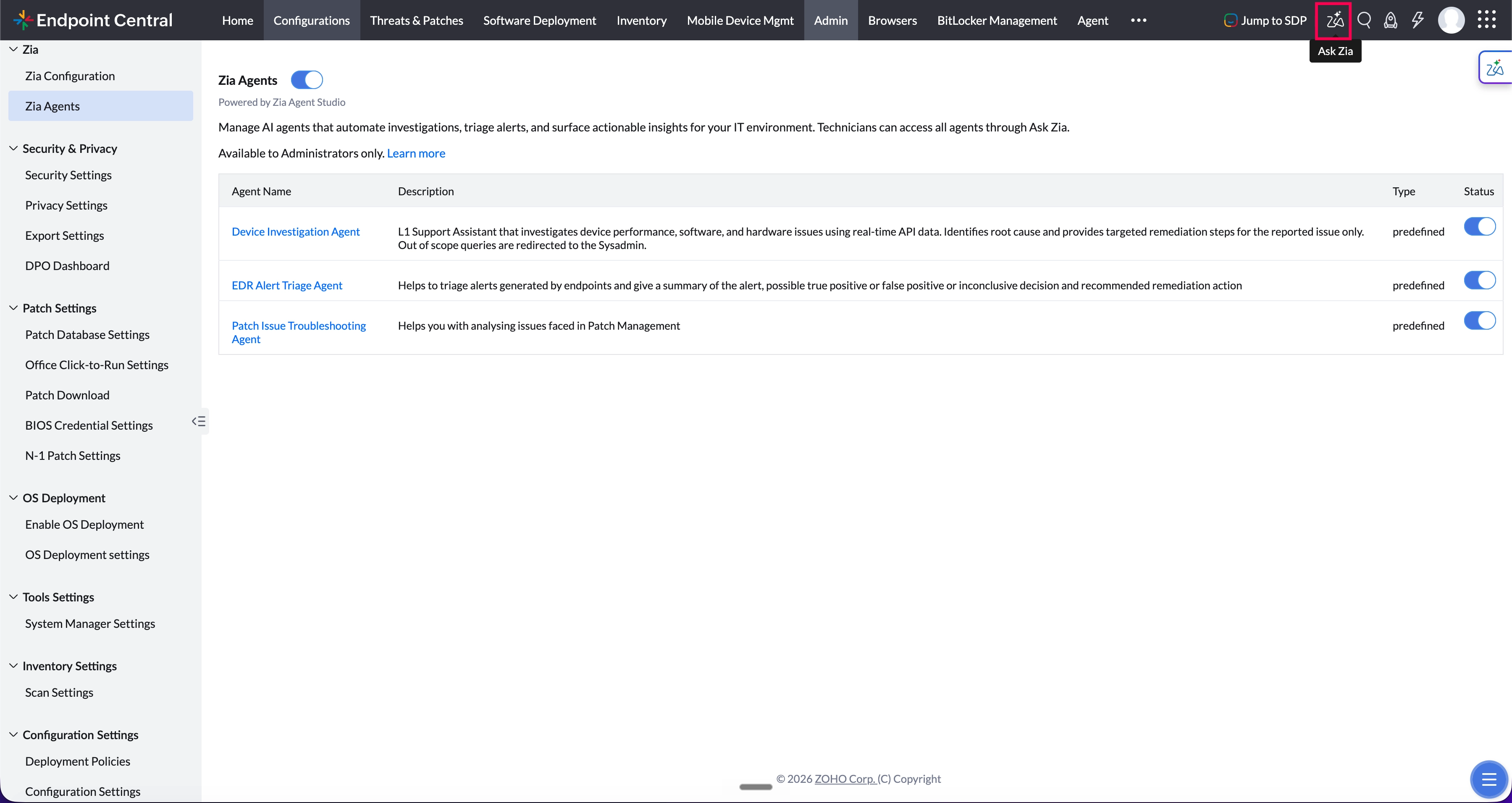Turn off the EDR Alert Triage Agent

pos(1479,280)
